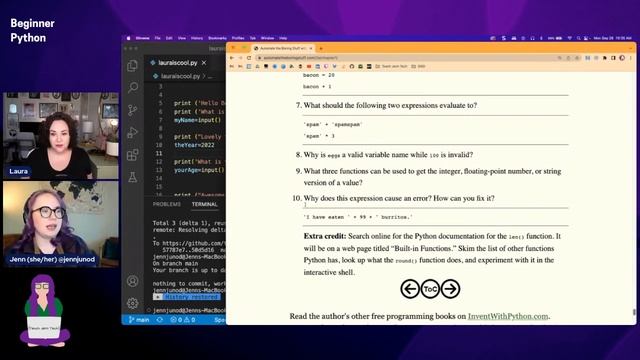This screenshot has height=360, width=640.
Task: Open Spotlight search in macOS menu bar
Action: click(x=578, y=38)
